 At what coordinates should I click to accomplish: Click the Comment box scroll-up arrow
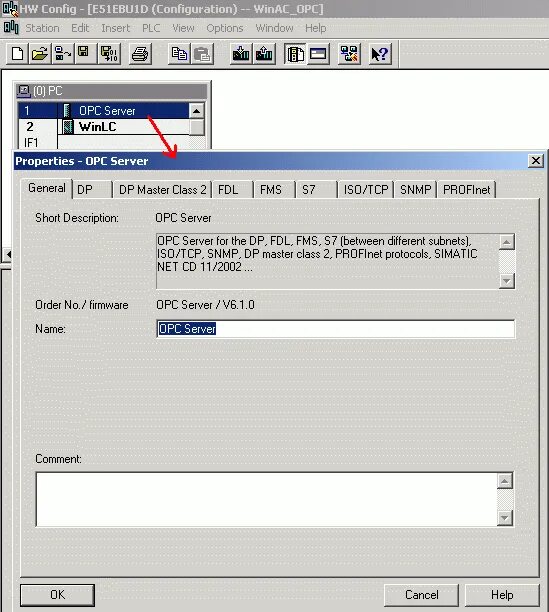tap(505, 481)
